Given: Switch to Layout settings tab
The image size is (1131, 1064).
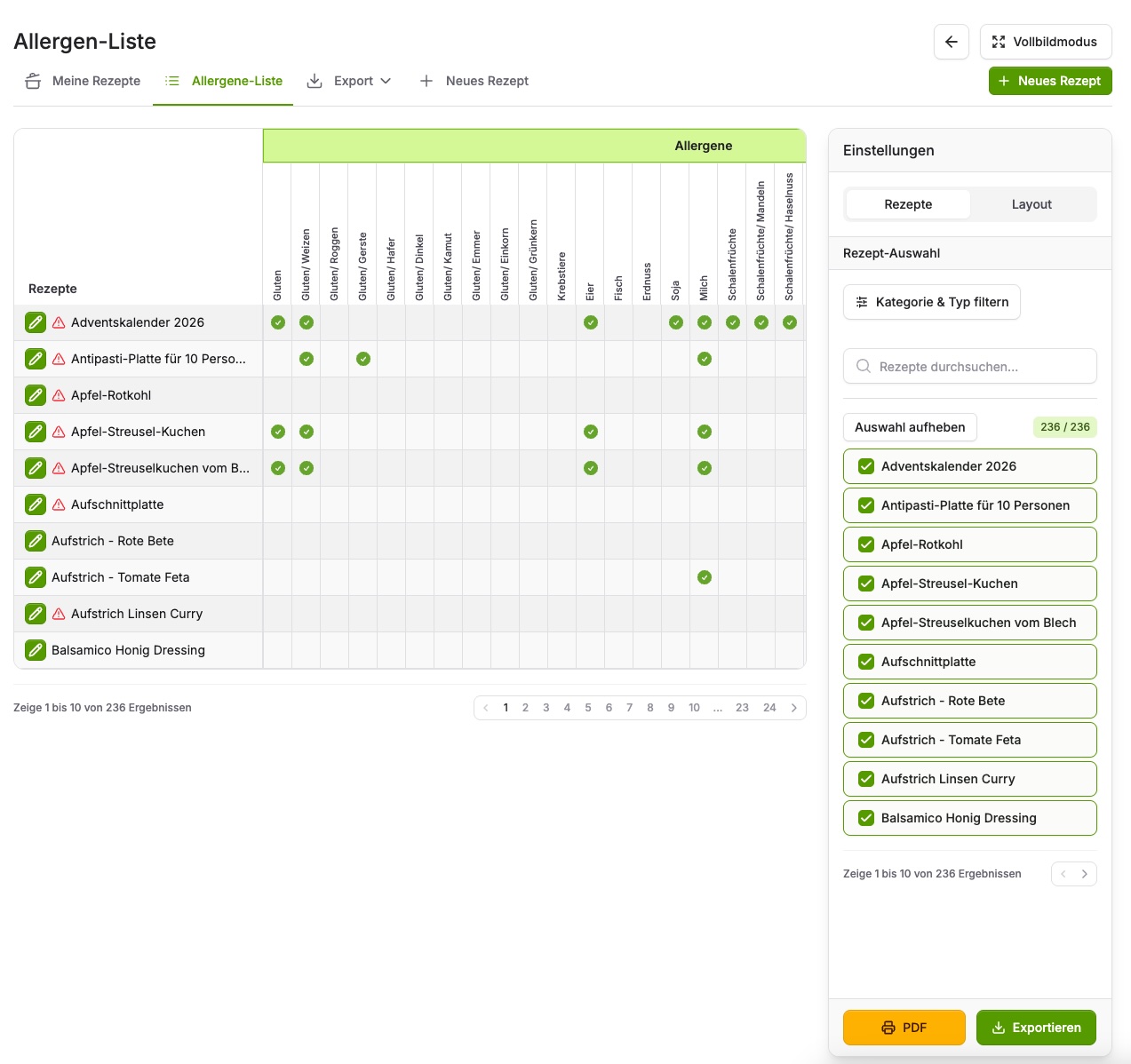Looking at the screenshot, I should coord(1031,204).
